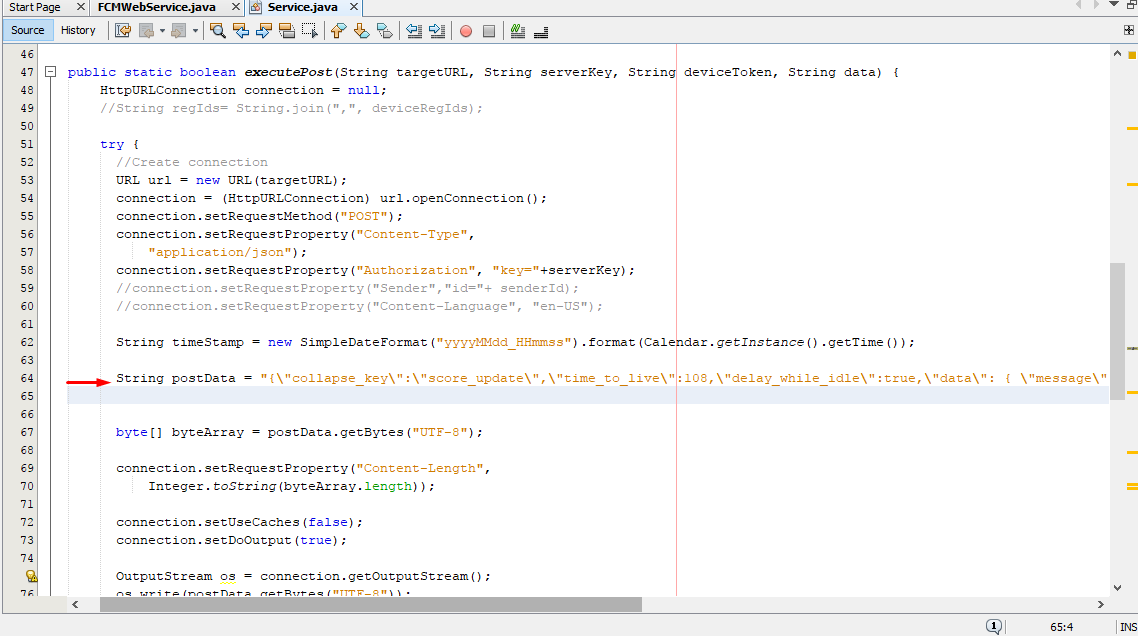This screenshot has height=636, width=1138.
Task: Toggle rectangular selection mode
Action: (x=310, y=30)
